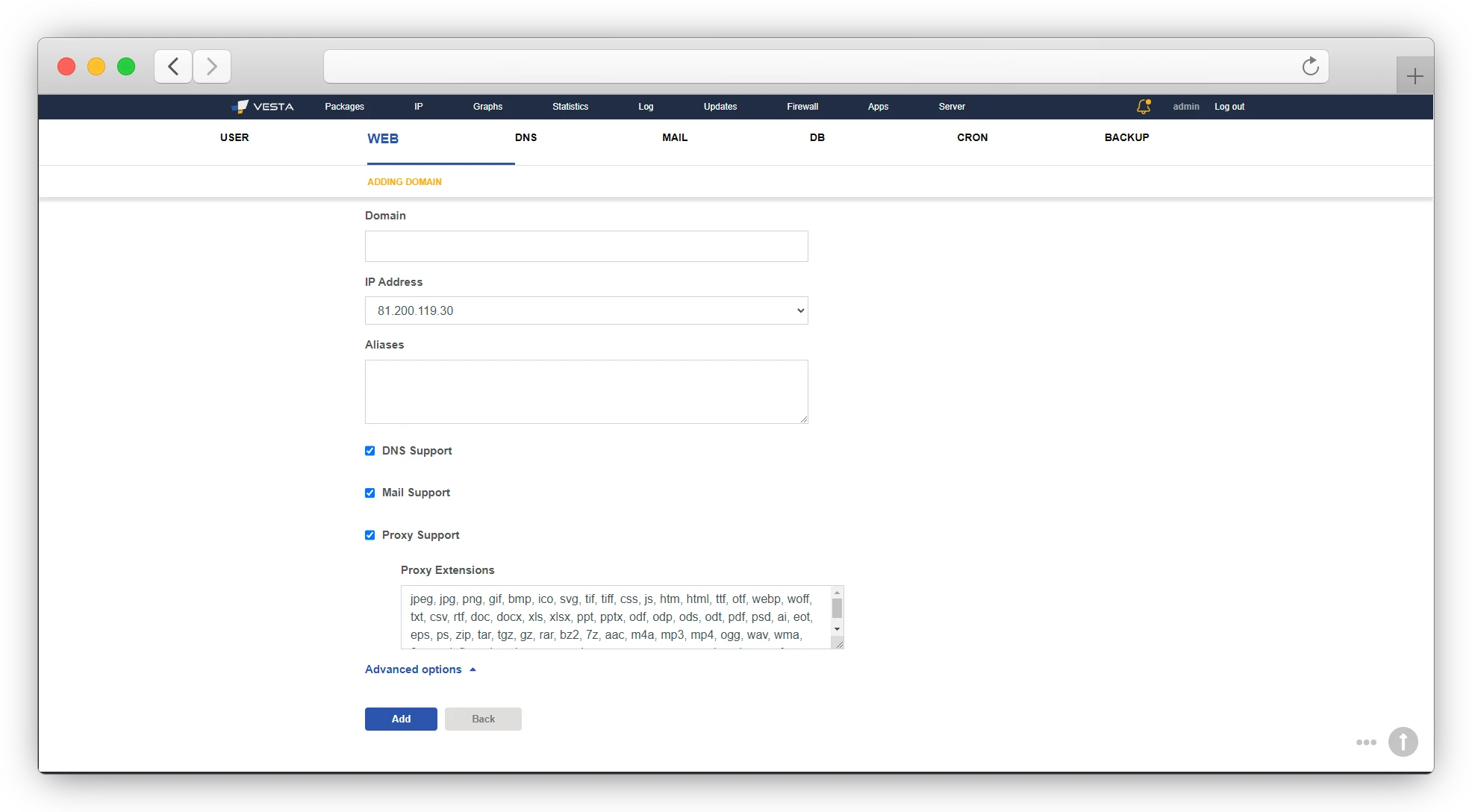Viewport: 1472px width, 812px height.
Task: Click the browser back arrow
Action: [172, 66]
